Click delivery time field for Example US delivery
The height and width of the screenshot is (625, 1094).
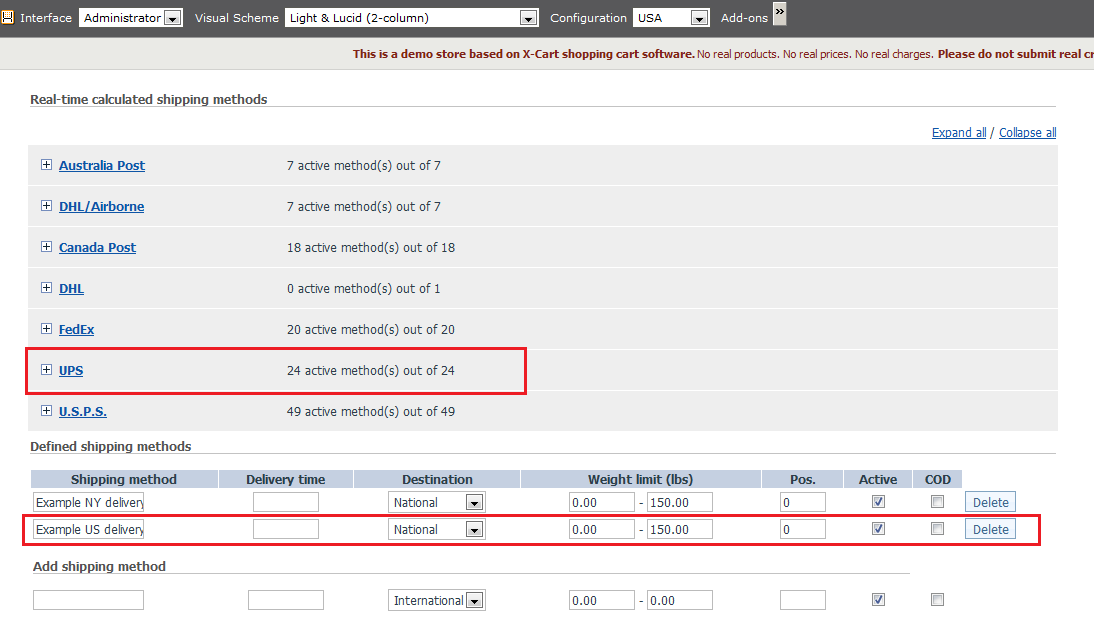(285, 529)
